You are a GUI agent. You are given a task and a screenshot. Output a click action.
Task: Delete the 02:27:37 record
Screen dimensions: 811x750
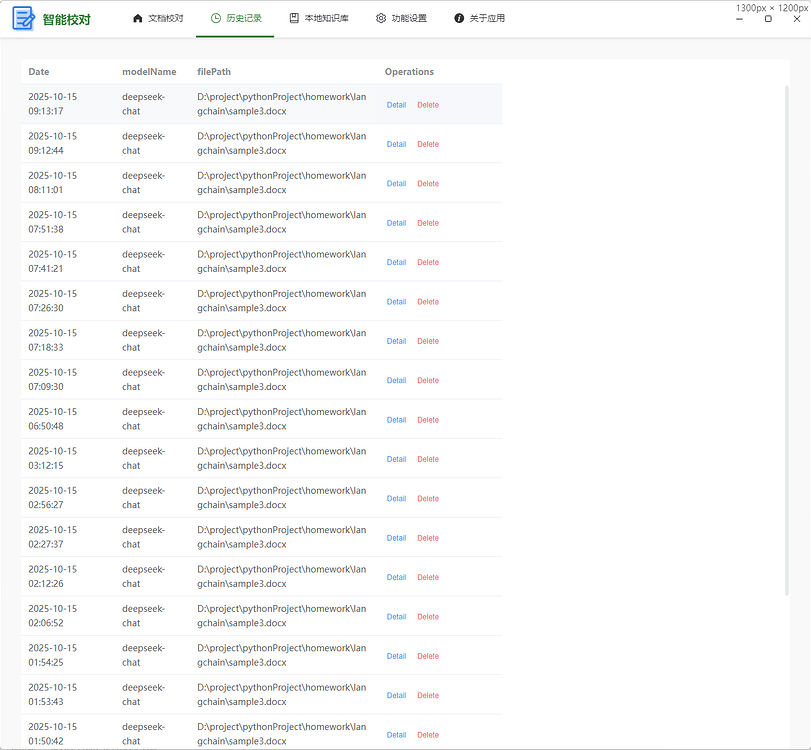[x=428, y=538]
